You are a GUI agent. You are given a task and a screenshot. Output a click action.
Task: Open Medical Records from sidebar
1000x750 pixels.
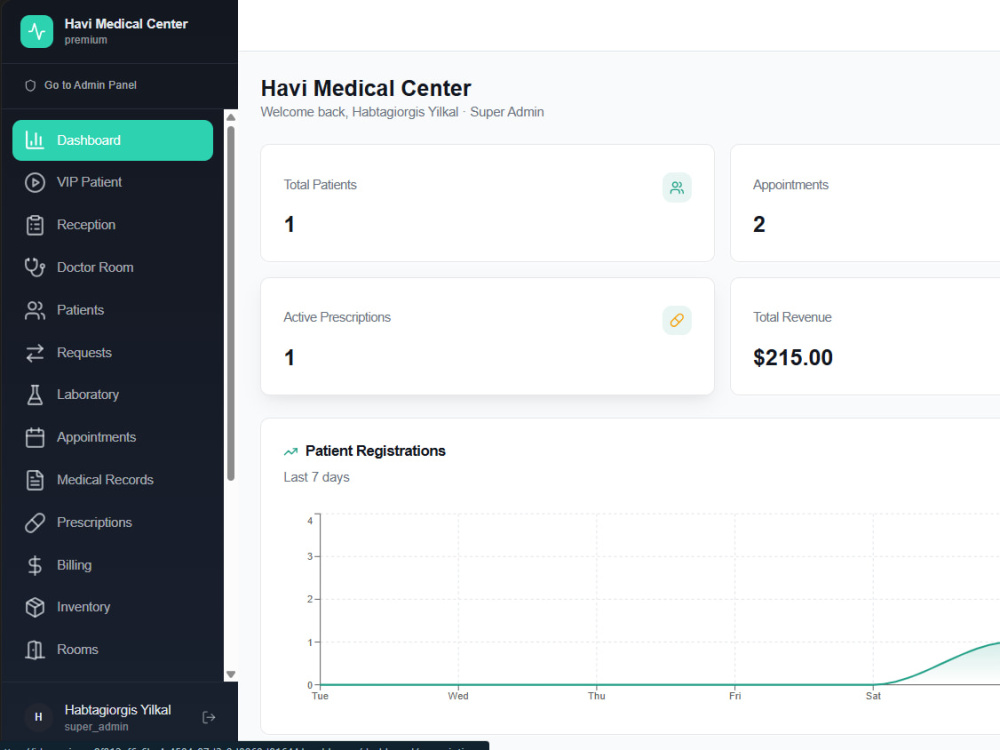click(x=112, y=480)
